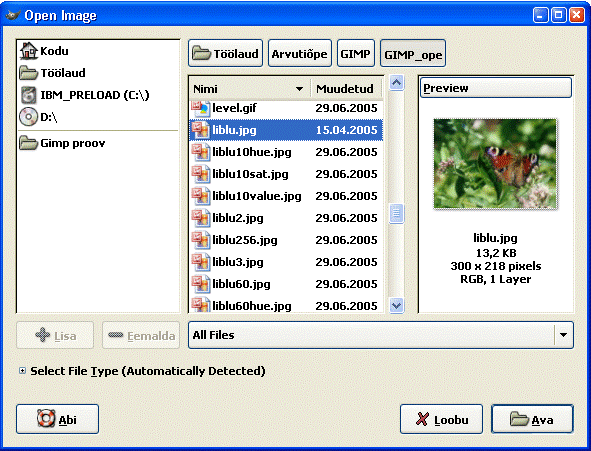Pick the liblu256.jpg file
The image size is (591, 451).
coord(286,240)
